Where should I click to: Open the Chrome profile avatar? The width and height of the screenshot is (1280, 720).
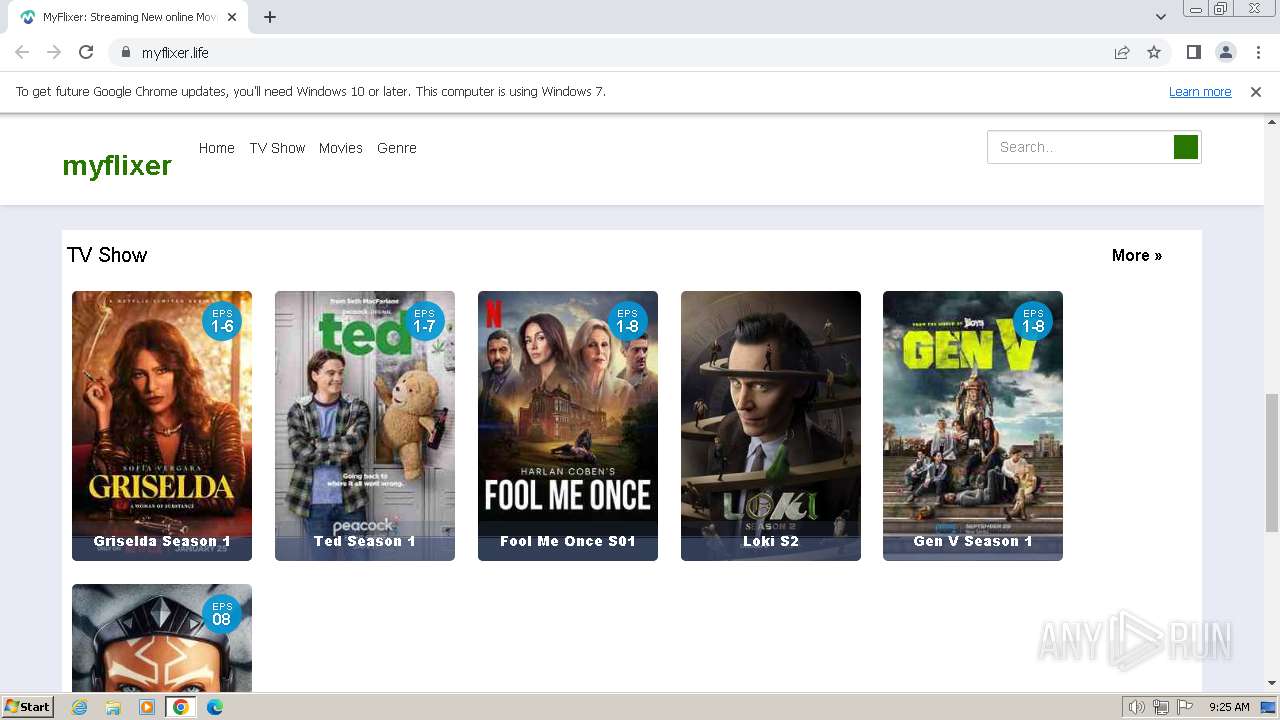pyautogui.click(x=1225, y=52)
